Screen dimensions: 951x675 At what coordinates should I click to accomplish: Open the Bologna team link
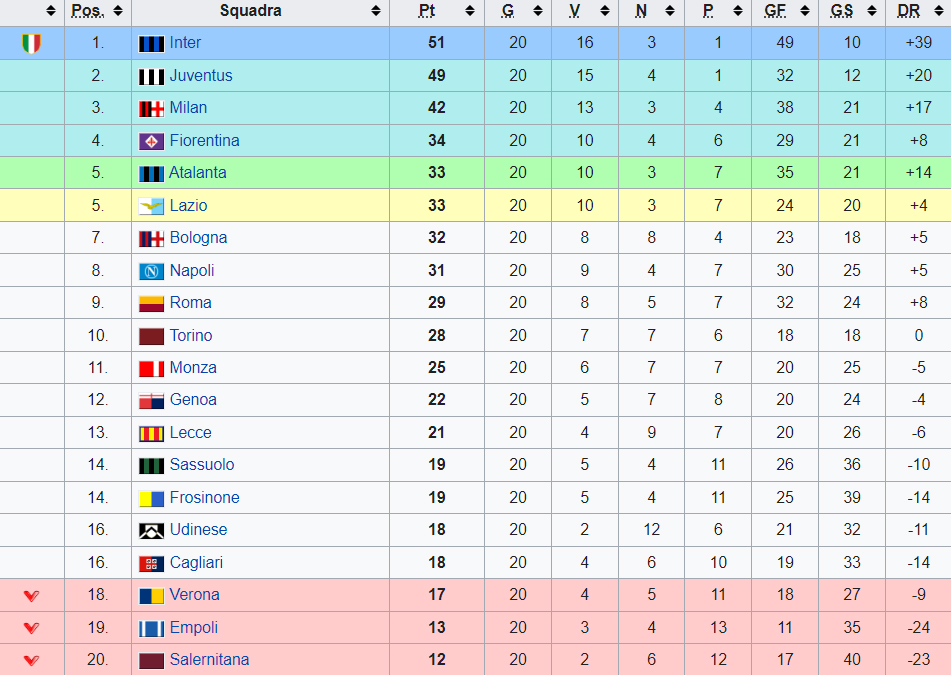[198, 238]
